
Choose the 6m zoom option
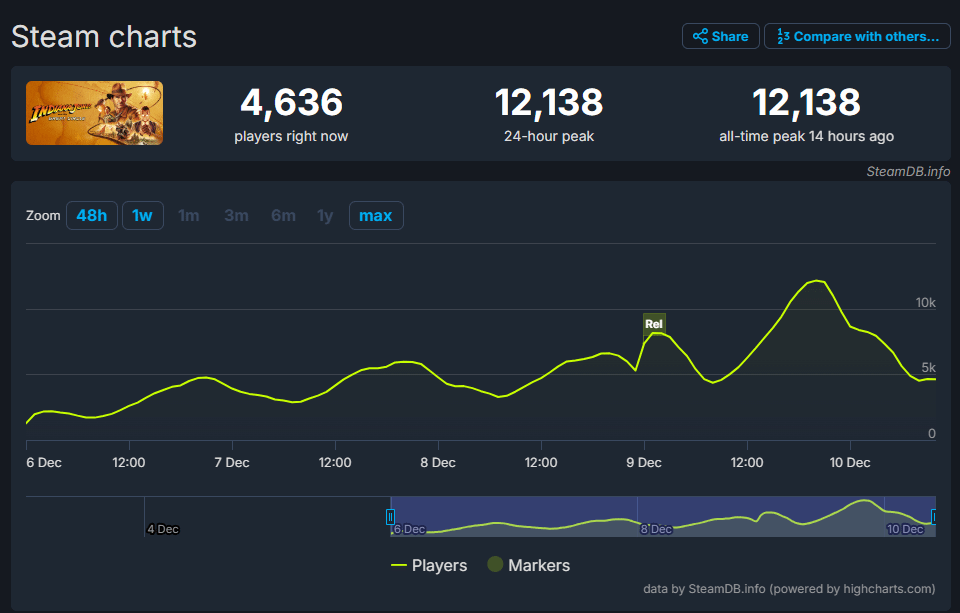click(x=283, y=215)
